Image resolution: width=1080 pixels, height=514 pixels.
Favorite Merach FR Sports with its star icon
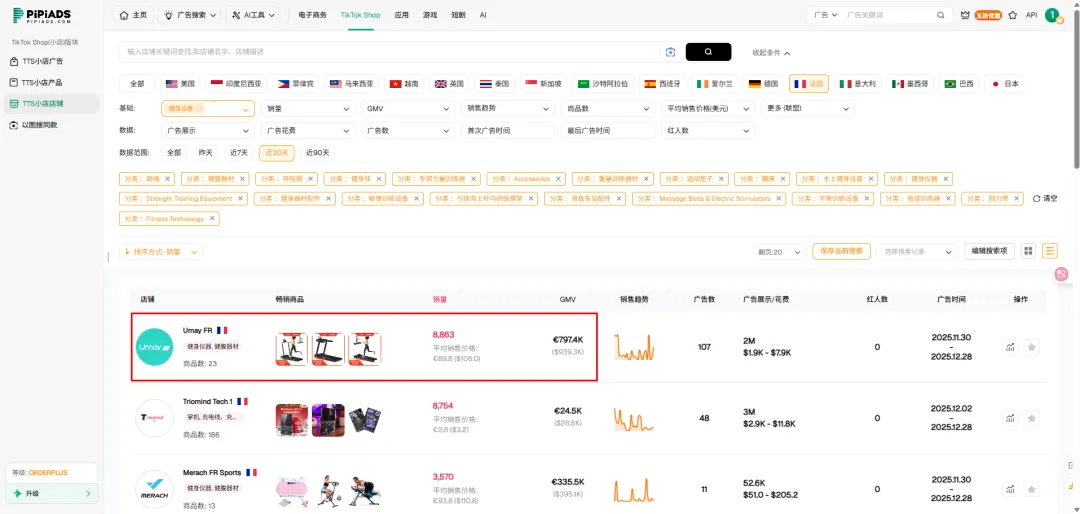click(x=1031, y=489)
